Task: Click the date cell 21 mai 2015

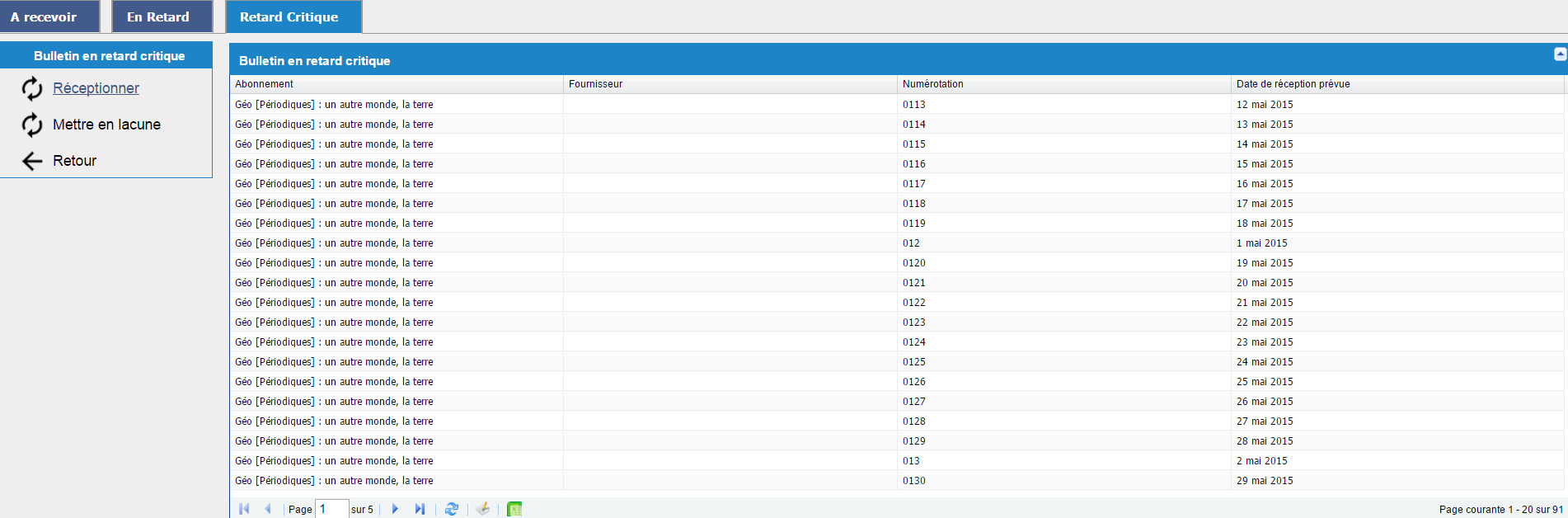Action: [x=1398, y=303]
